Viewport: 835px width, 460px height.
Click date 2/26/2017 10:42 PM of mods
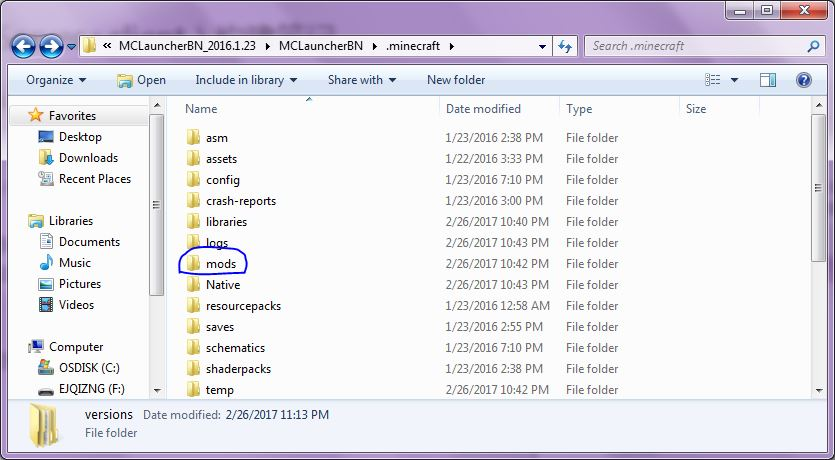click(x=497, y=264)
